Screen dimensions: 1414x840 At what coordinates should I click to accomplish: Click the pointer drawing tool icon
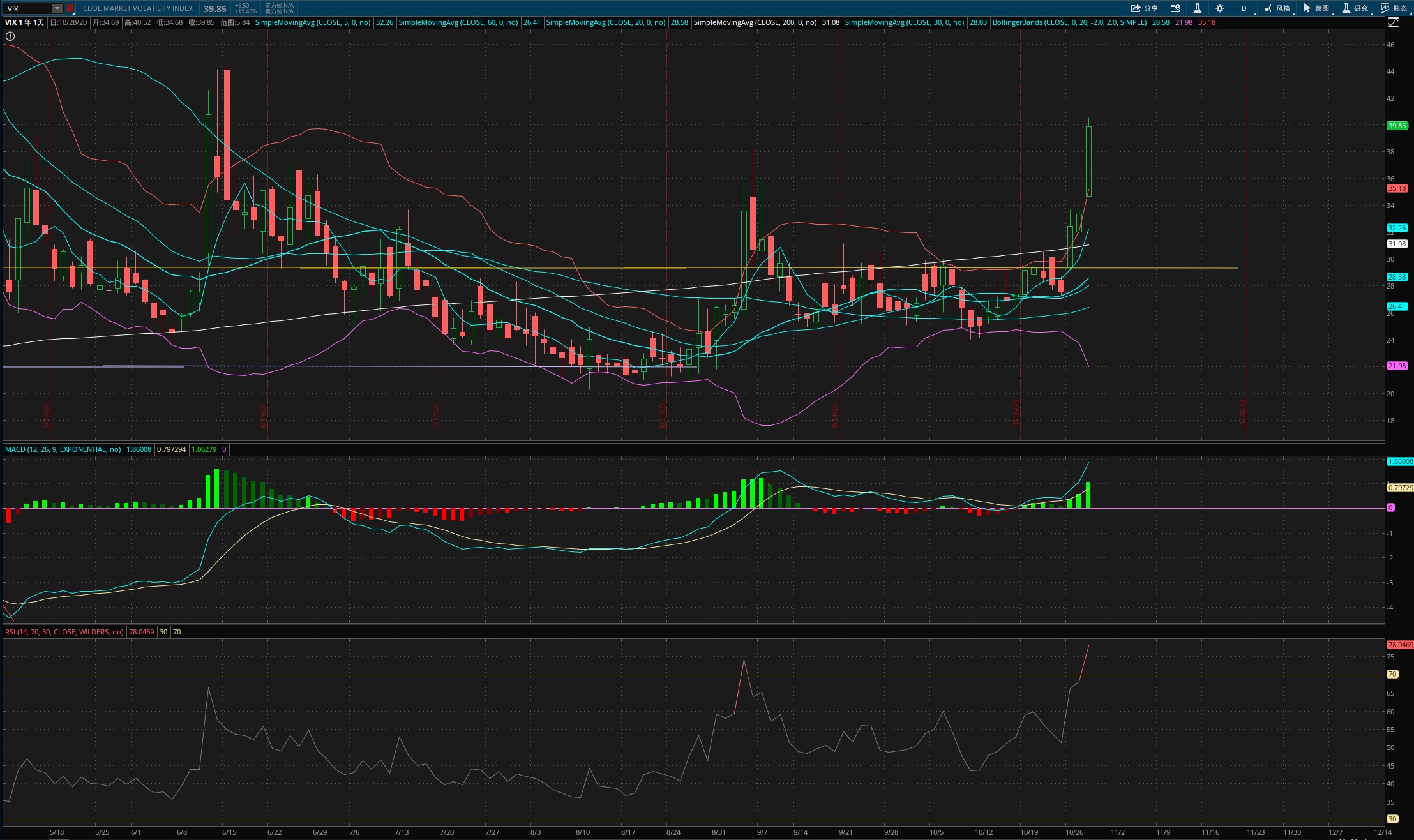tap(1307, 8)
